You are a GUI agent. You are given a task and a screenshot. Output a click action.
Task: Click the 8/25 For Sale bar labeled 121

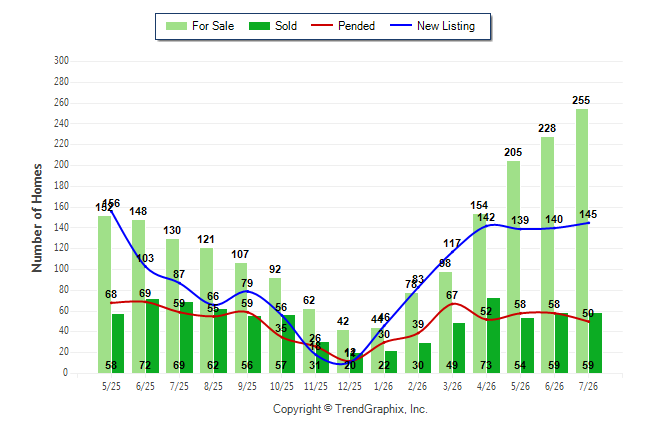point(206,310)
